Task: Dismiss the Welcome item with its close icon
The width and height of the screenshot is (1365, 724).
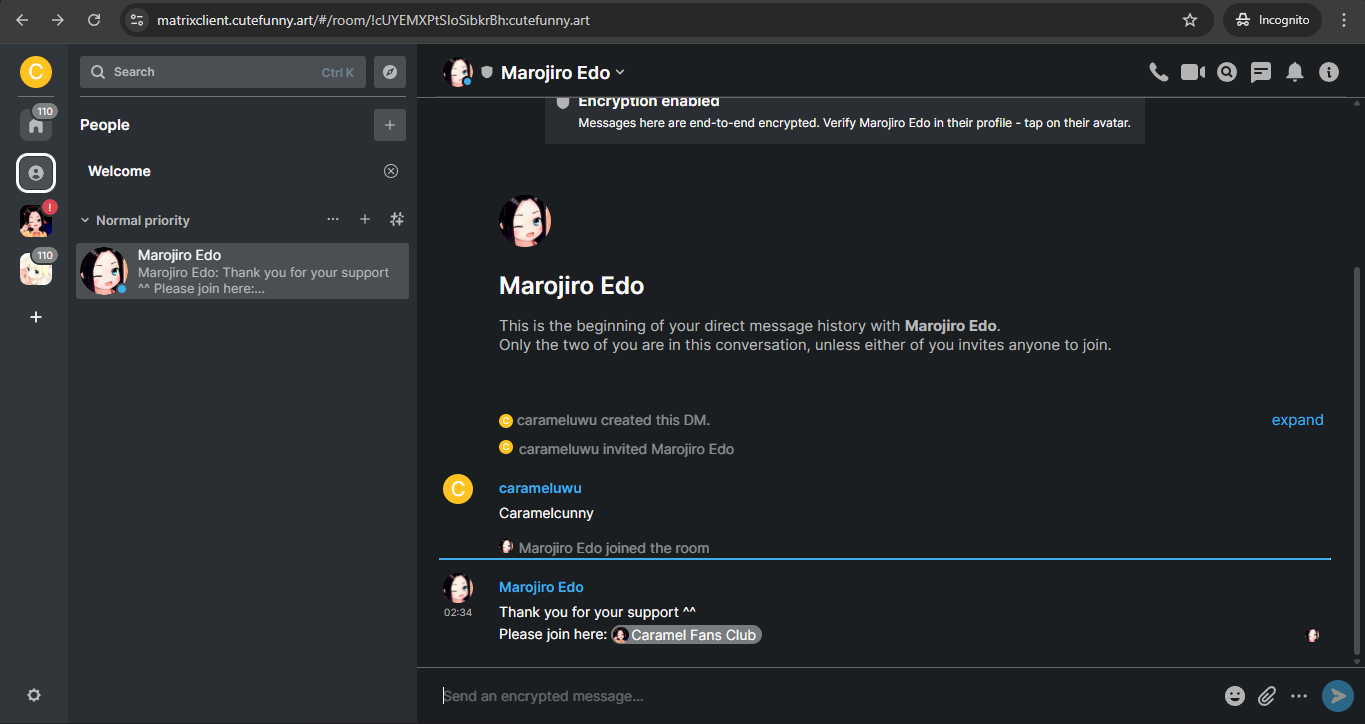Action: point(391,171)
